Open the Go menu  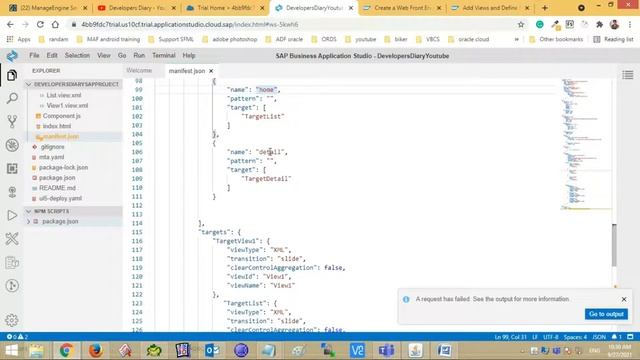tap(122, 56)
